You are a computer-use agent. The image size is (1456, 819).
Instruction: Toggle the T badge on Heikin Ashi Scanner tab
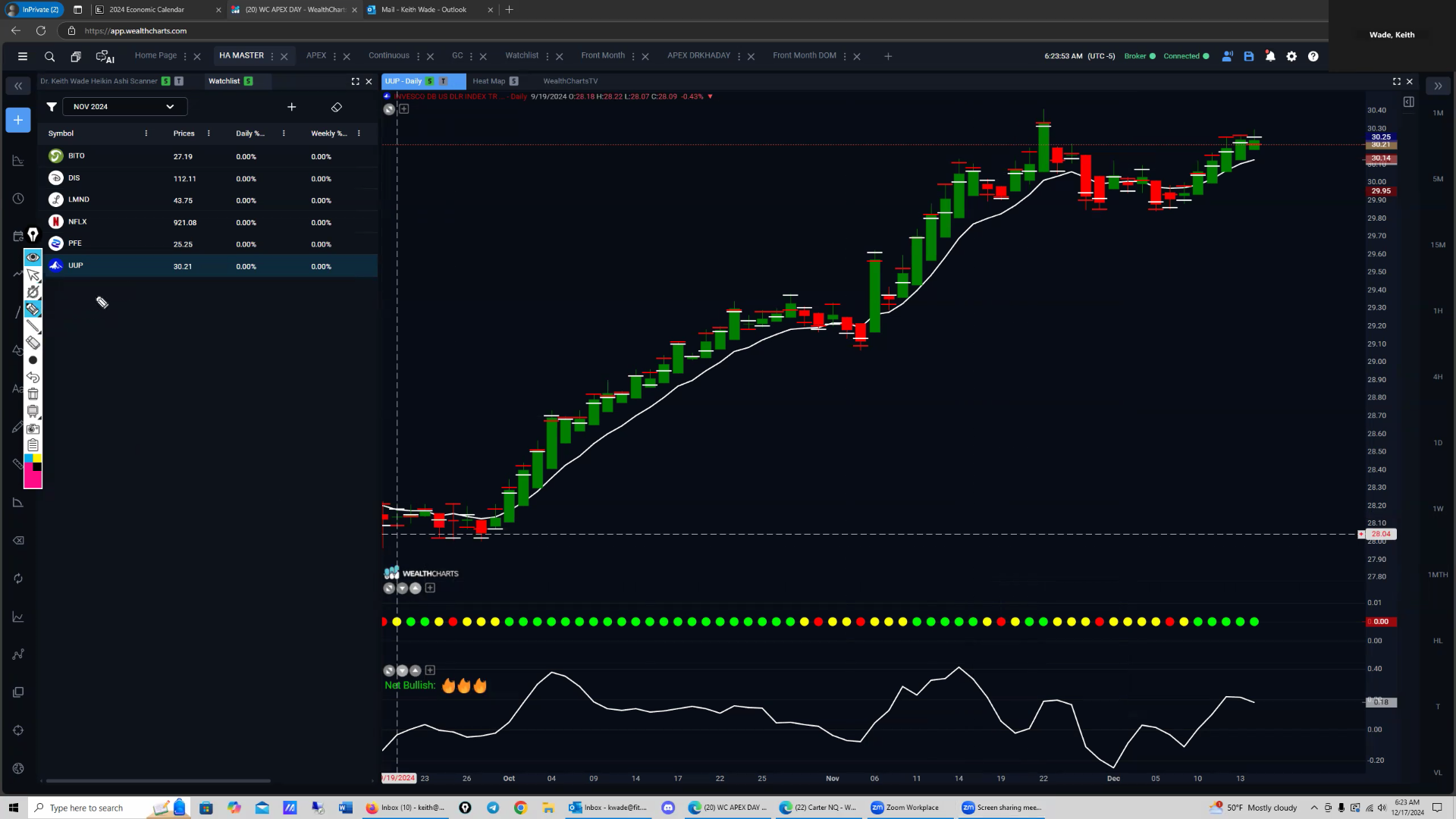pyautogui.click(x=179, y=81)
